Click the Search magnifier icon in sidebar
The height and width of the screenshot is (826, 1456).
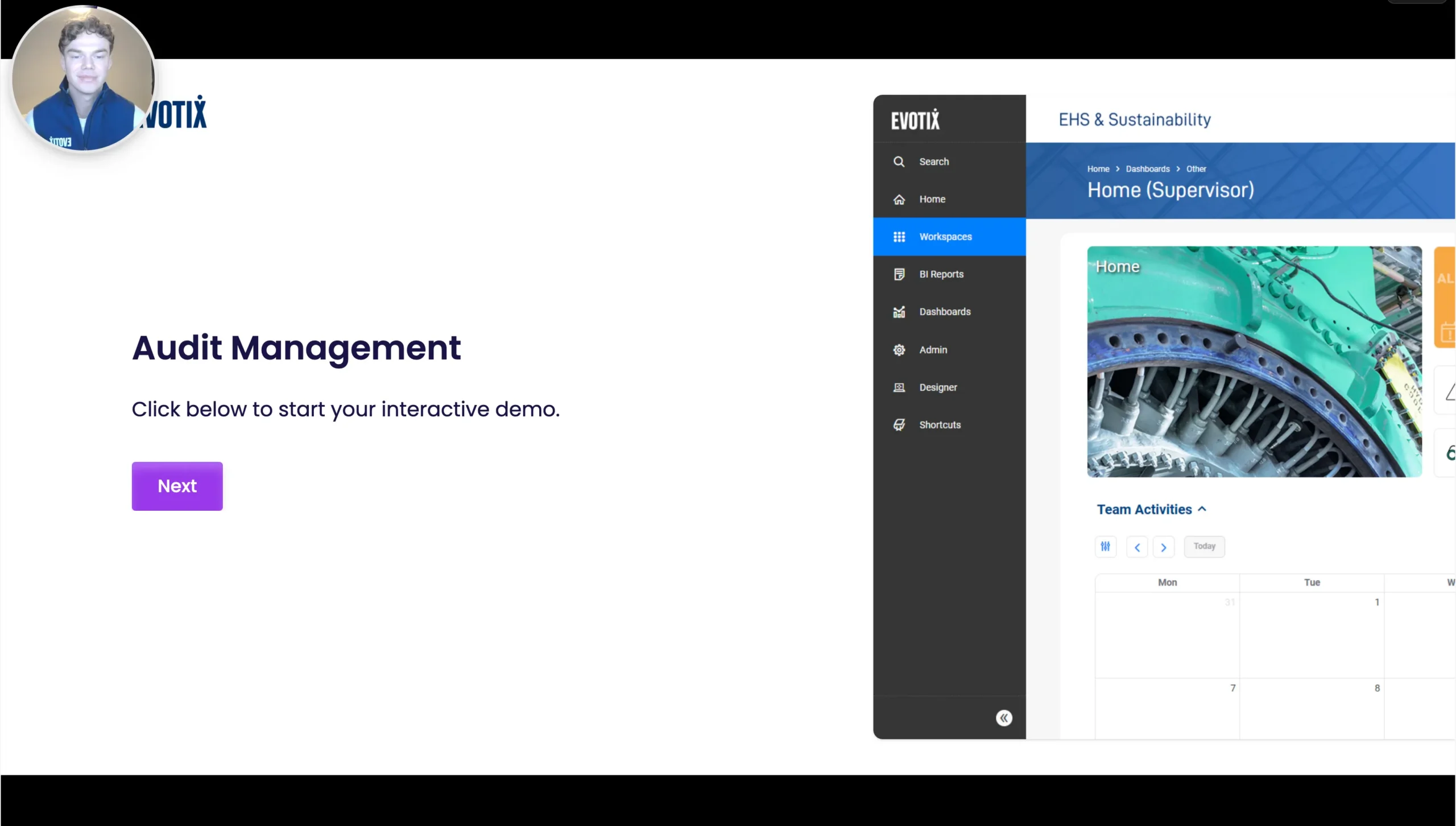pyautogui.click(x=899, y=162)
